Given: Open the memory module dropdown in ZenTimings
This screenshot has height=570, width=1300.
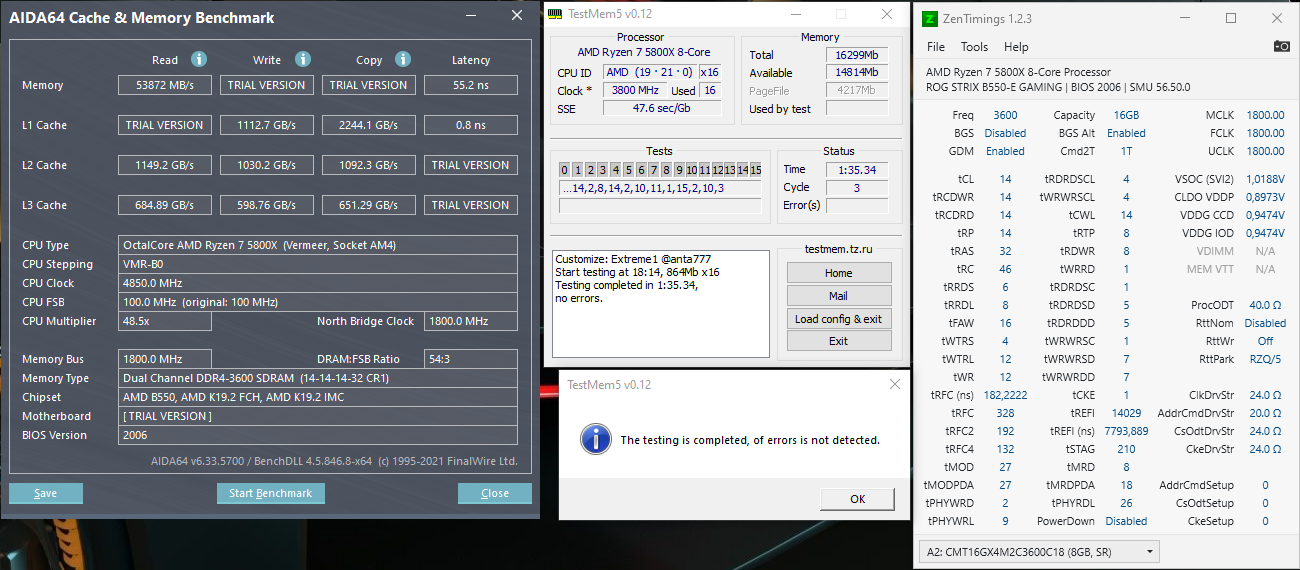Looking at the screenshot, I should [1038, 551].
